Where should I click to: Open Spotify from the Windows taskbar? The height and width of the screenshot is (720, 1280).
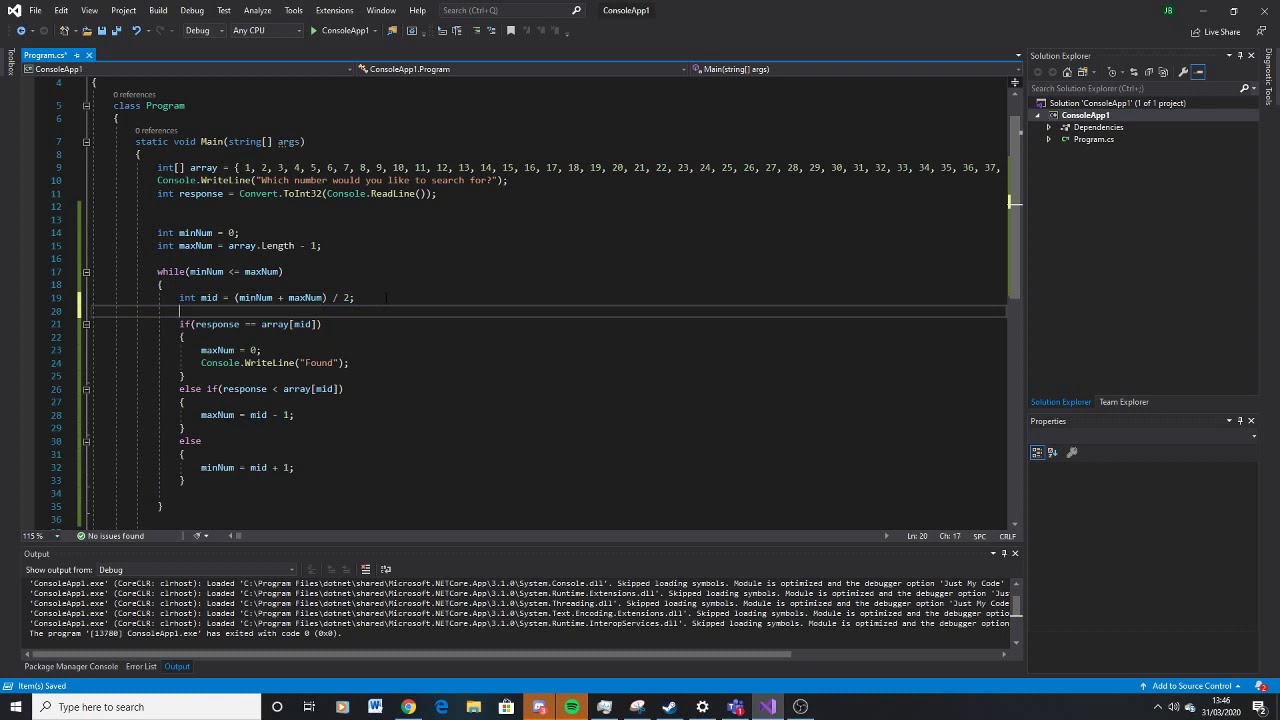(x=572, y=707)
